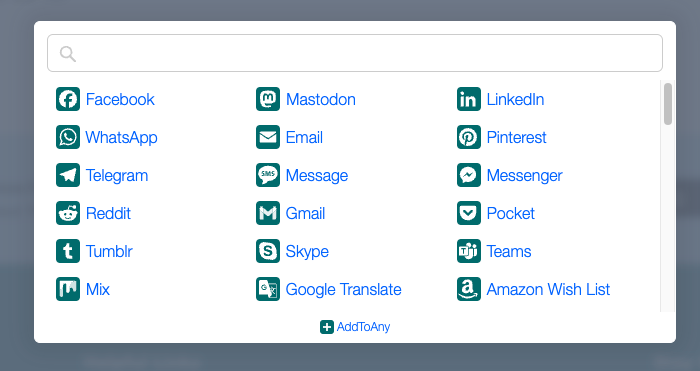Screen dimensions: 700x371
Task: Select the Skype icon
Action: coord(268,251)
